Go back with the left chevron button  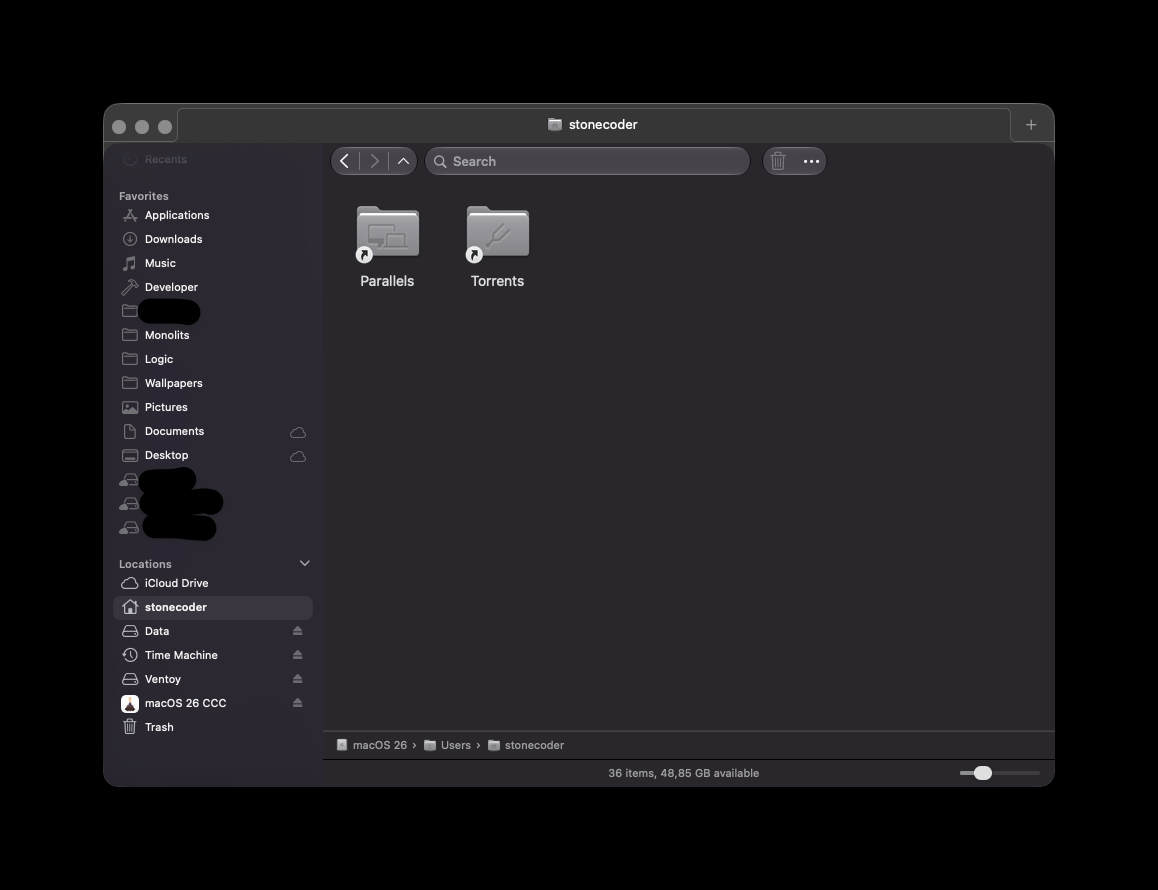(x=345, y=161)
